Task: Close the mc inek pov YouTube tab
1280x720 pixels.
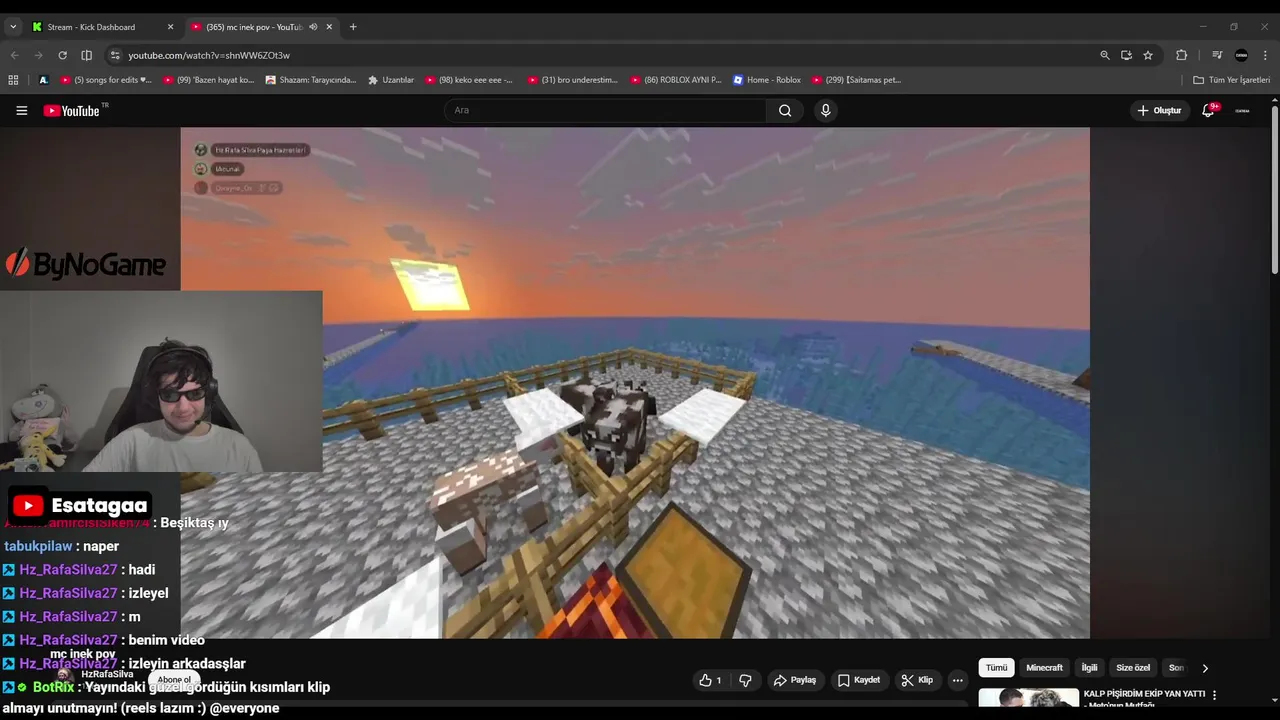Action: [329, 27]
